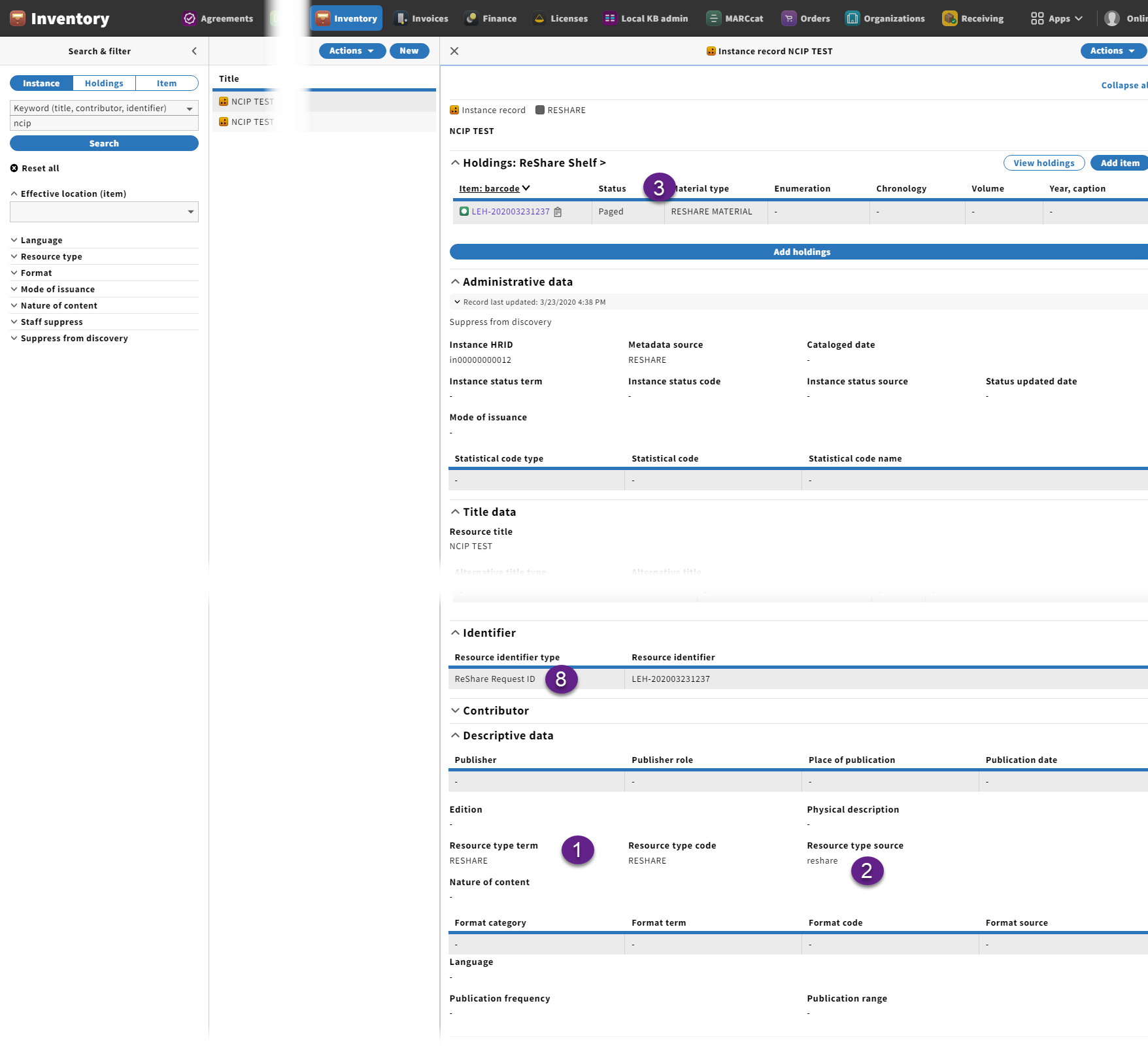
Task: Open the instance record Actions dropdown
Action: (1113, 51)
